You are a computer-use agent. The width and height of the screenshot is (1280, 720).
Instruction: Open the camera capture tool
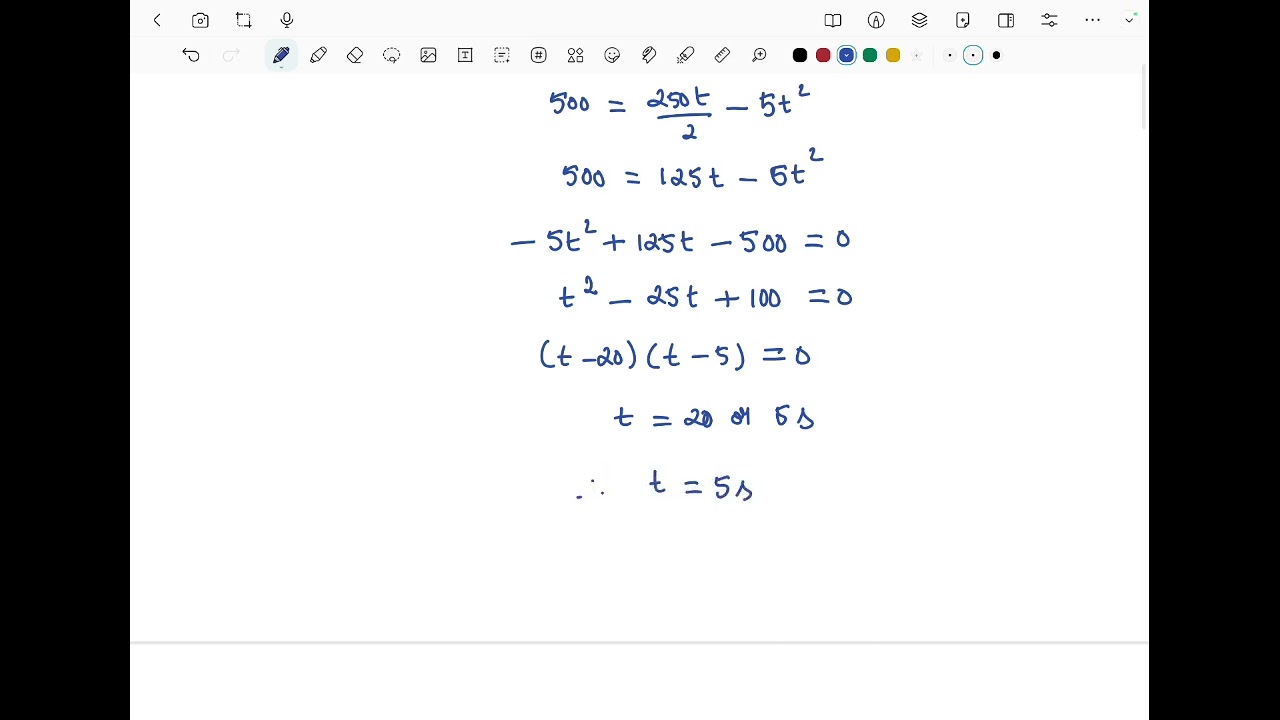(x=200, y=20)
